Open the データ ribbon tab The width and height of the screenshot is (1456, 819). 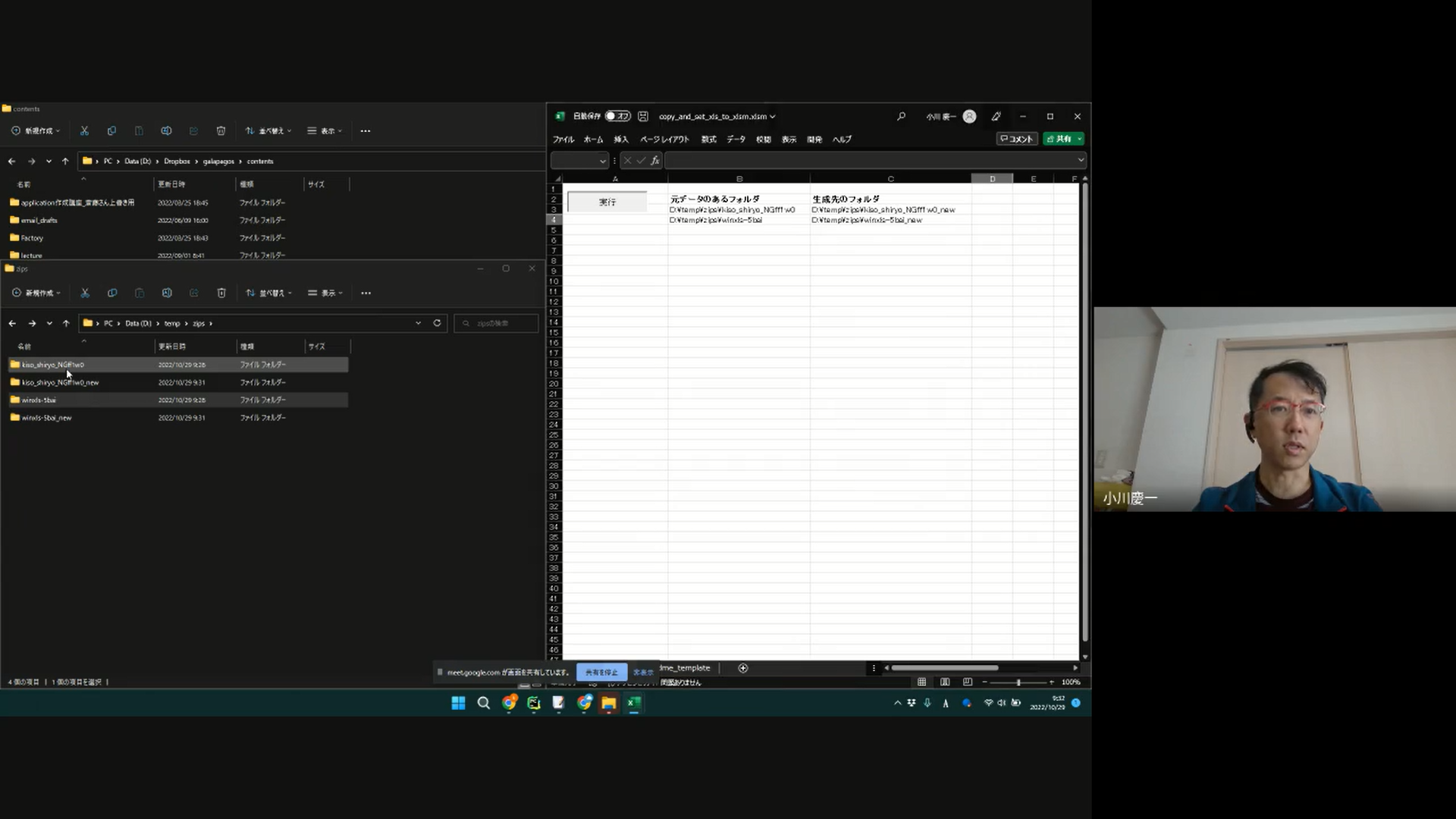(x=736, y=139)
